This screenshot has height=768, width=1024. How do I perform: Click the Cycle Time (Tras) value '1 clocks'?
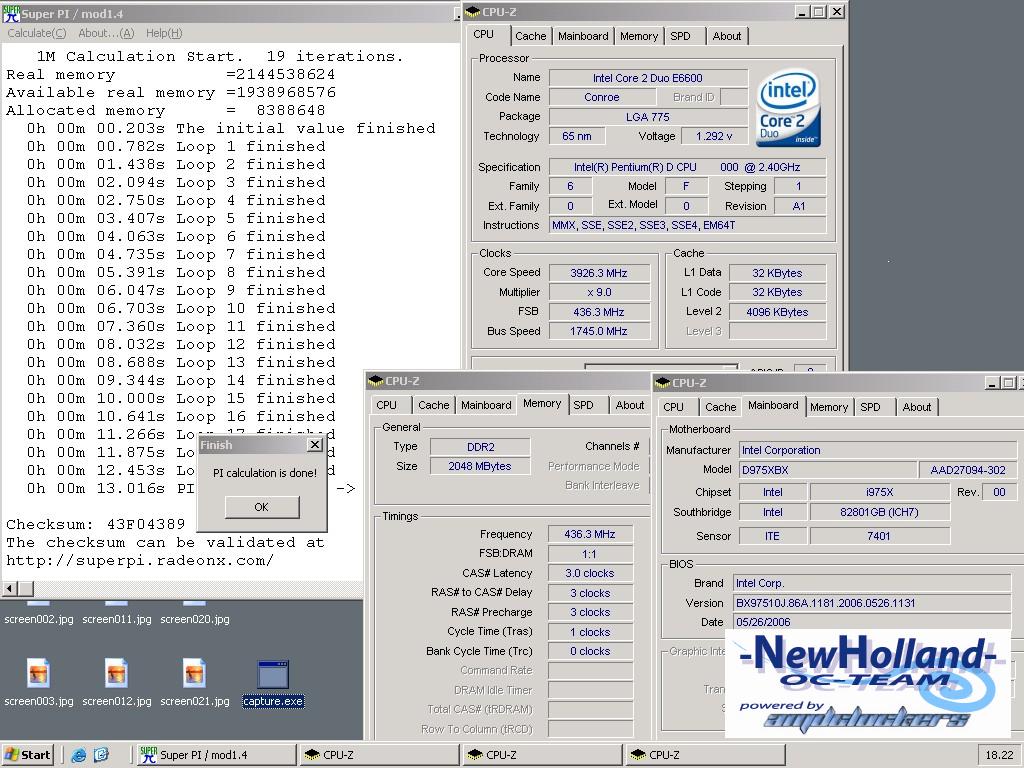[x=590, y=632]
